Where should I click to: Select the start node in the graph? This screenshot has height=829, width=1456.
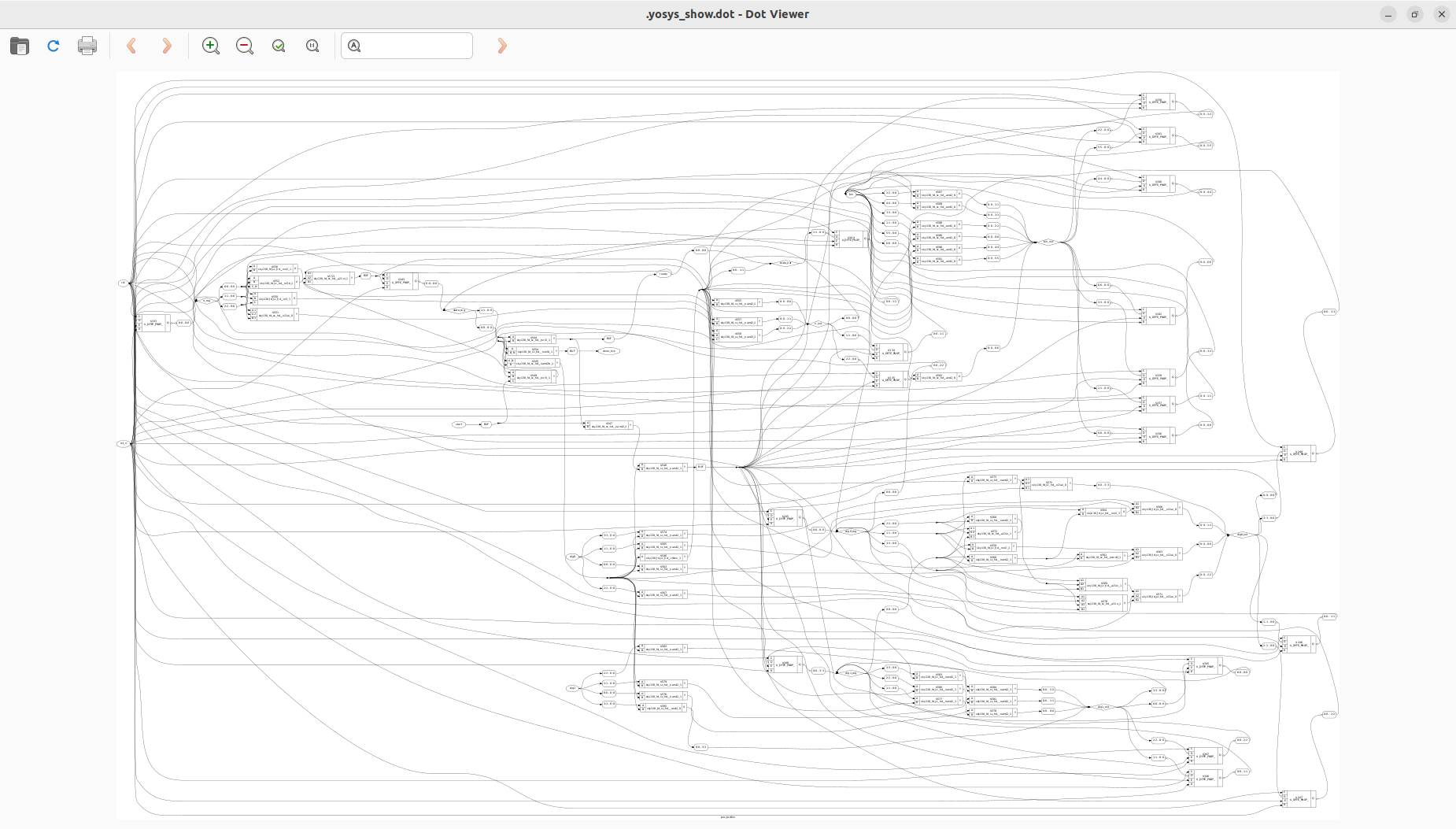click(x=459, y=424)
